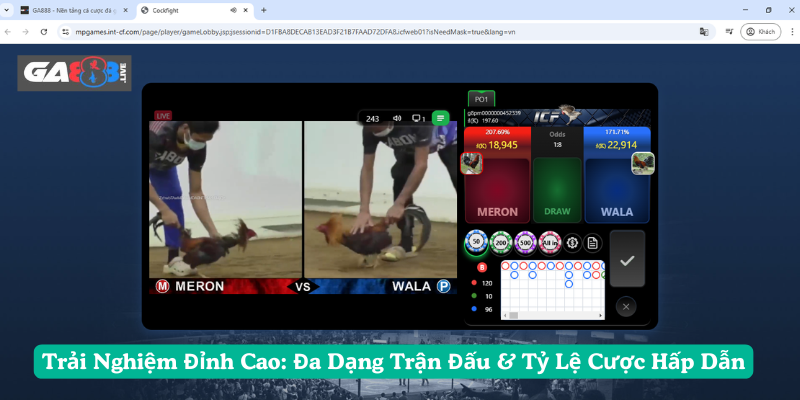This screenshot has width=800, height=400.
Task: Go back in browser history
Action: click(8, 32)
